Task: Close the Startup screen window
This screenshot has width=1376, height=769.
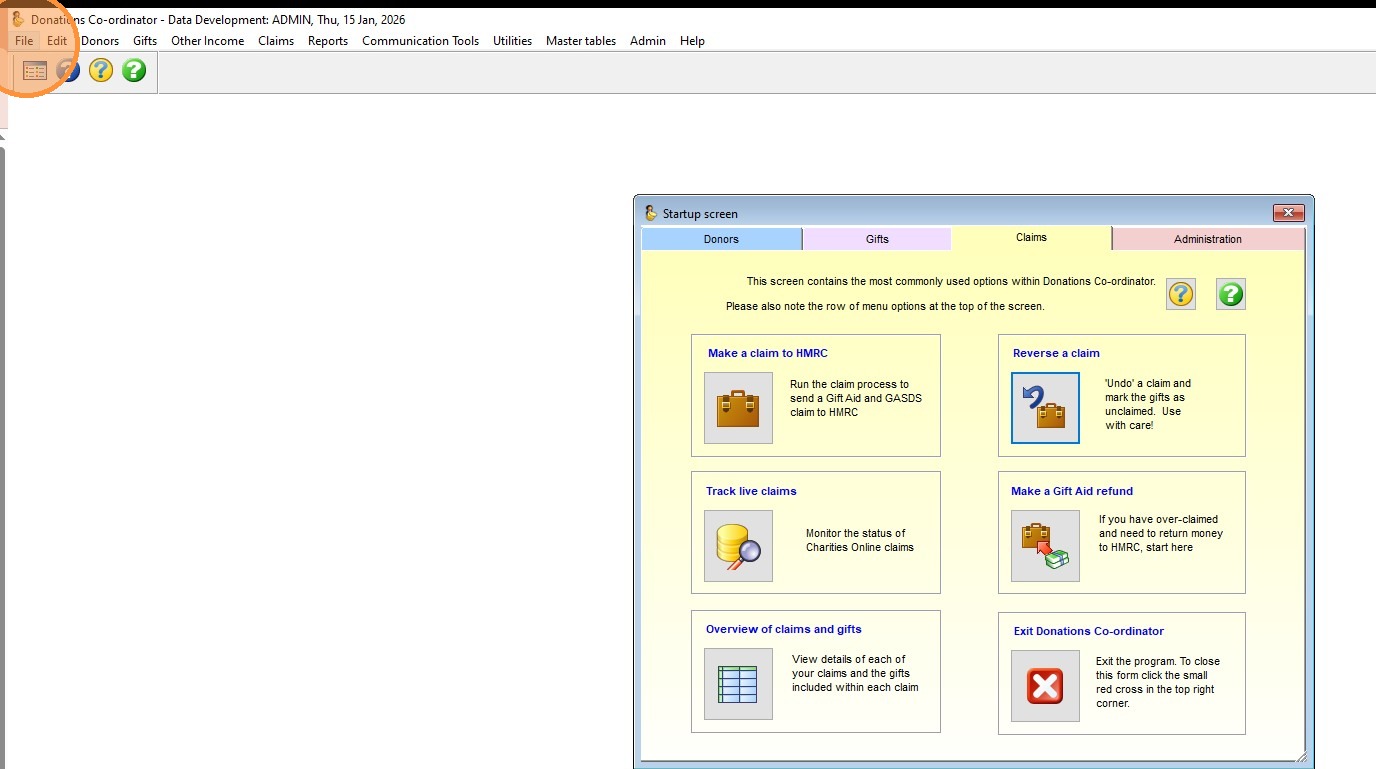Action: (1287, 213)
